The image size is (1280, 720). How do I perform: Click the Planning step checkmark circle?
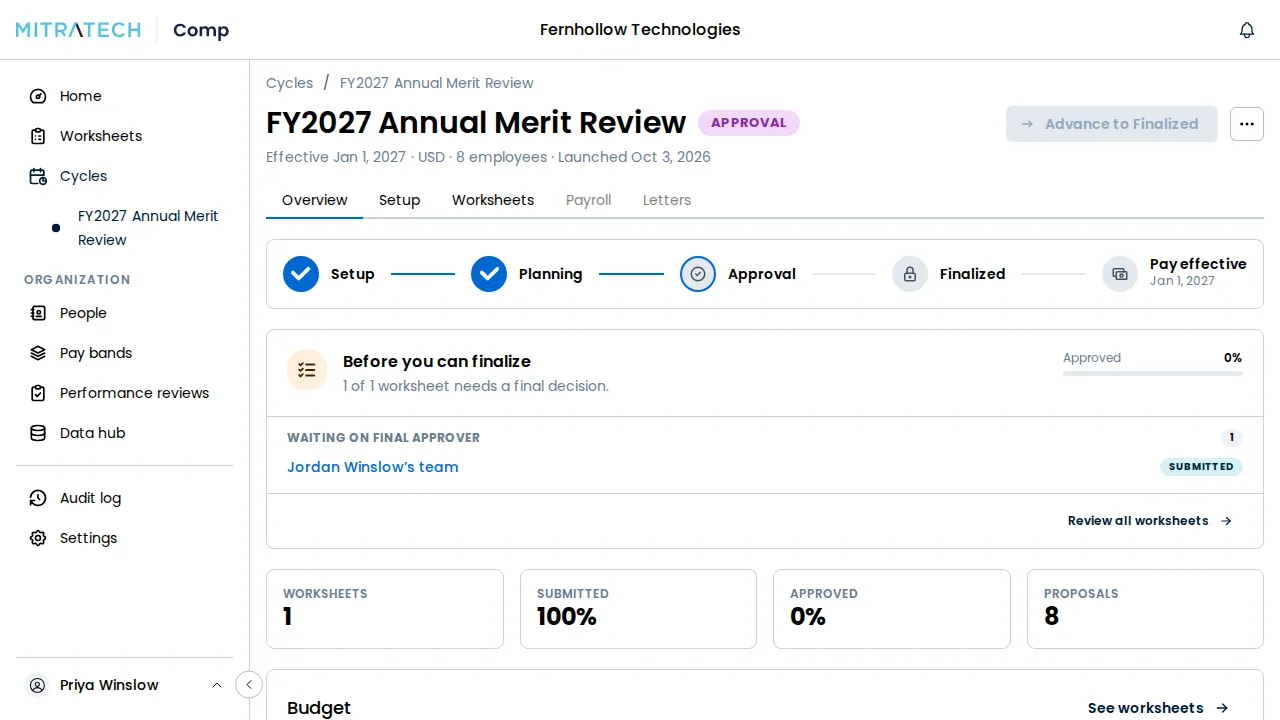tap(489, 274)
